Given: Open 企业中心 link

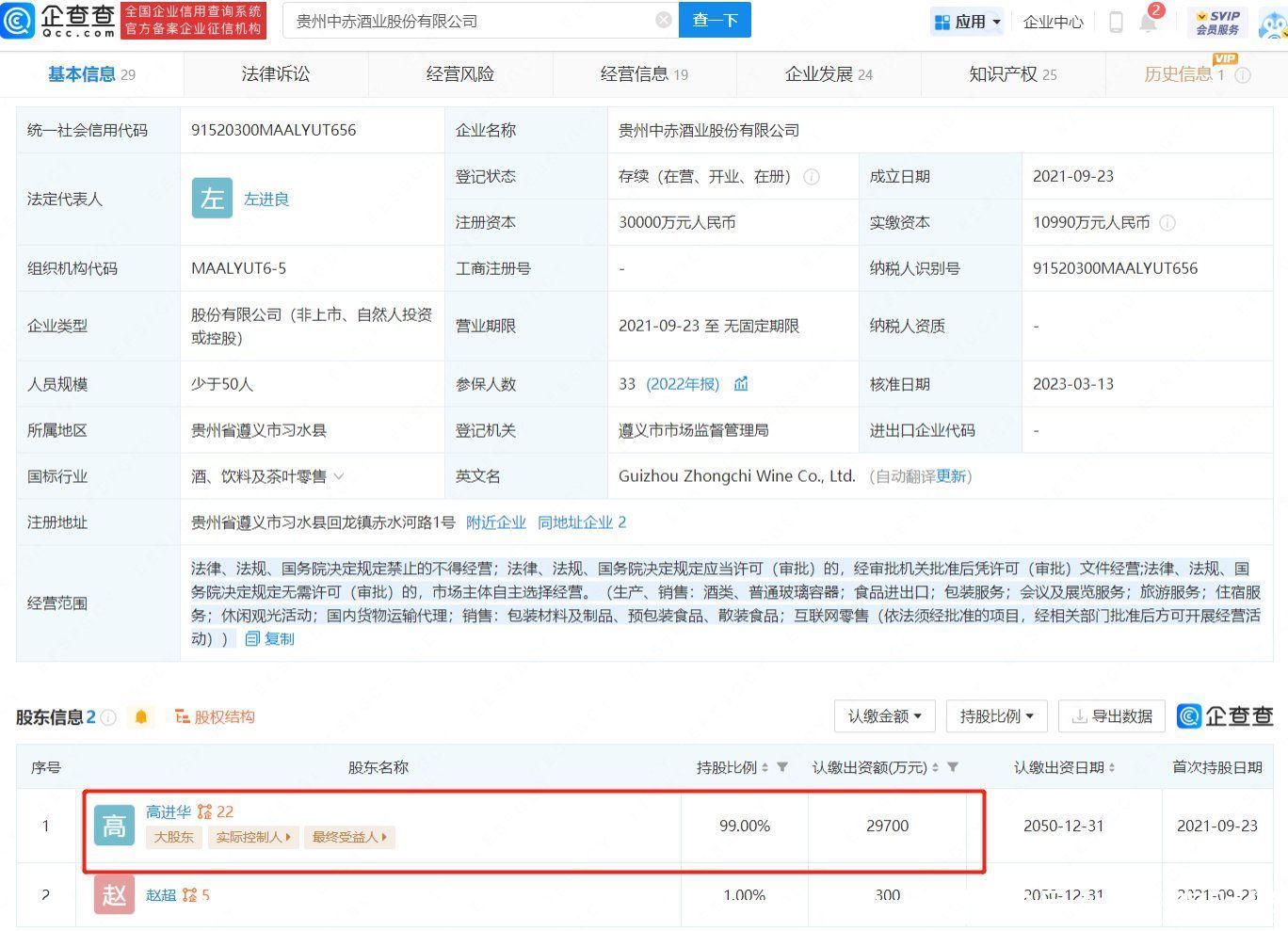Looking at the screenshot, I should [x=1054, y=22].
